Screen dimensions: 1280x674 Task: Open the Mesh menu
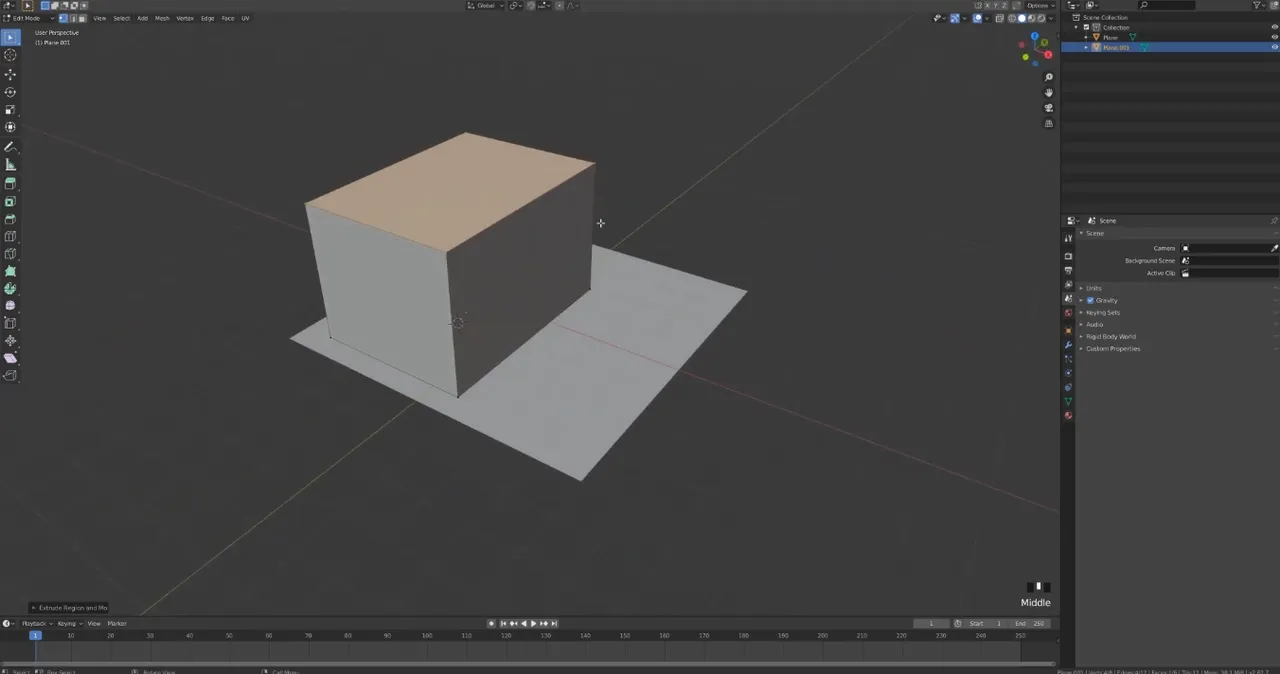click(162, 18)
